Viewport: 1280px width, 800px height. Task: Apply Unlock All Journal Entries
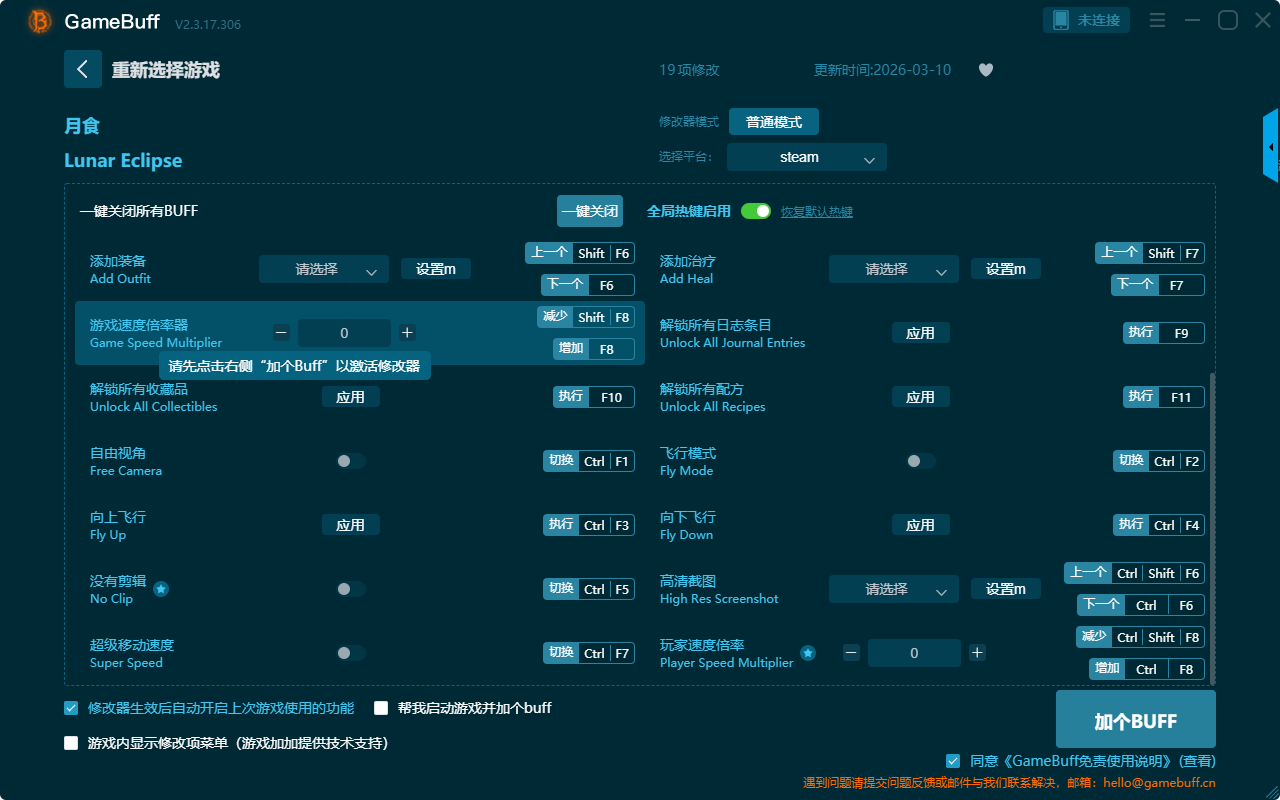920,333
